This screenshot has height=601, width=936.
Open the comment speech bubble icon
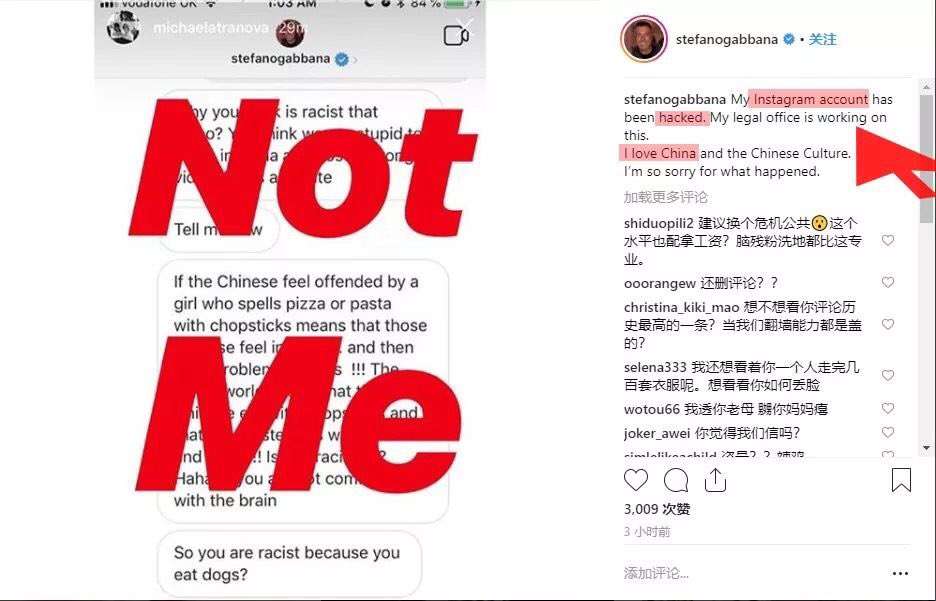(676, 480)
